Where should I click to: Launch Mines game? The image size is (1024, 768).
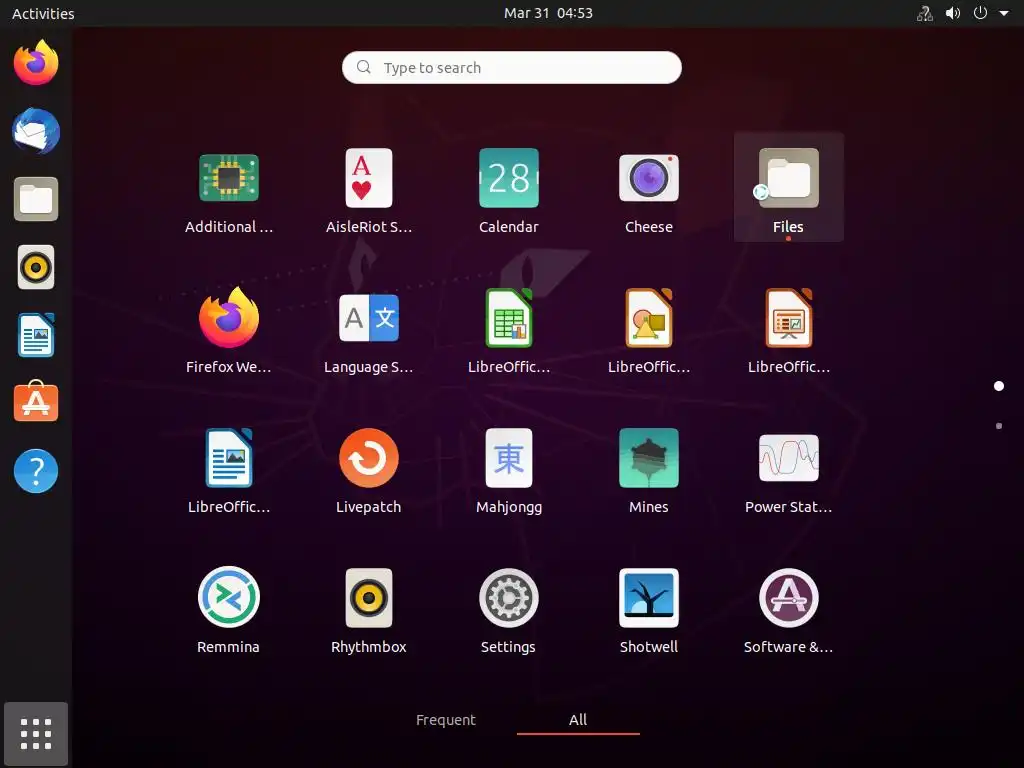click(648, 457)
